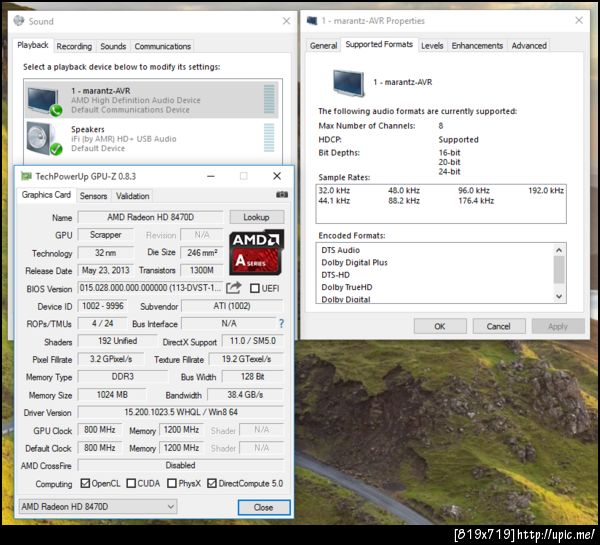Click the 192.0 kHz sample rate
The height and width of the screenshot is (545, 600).
click(546, 191)
